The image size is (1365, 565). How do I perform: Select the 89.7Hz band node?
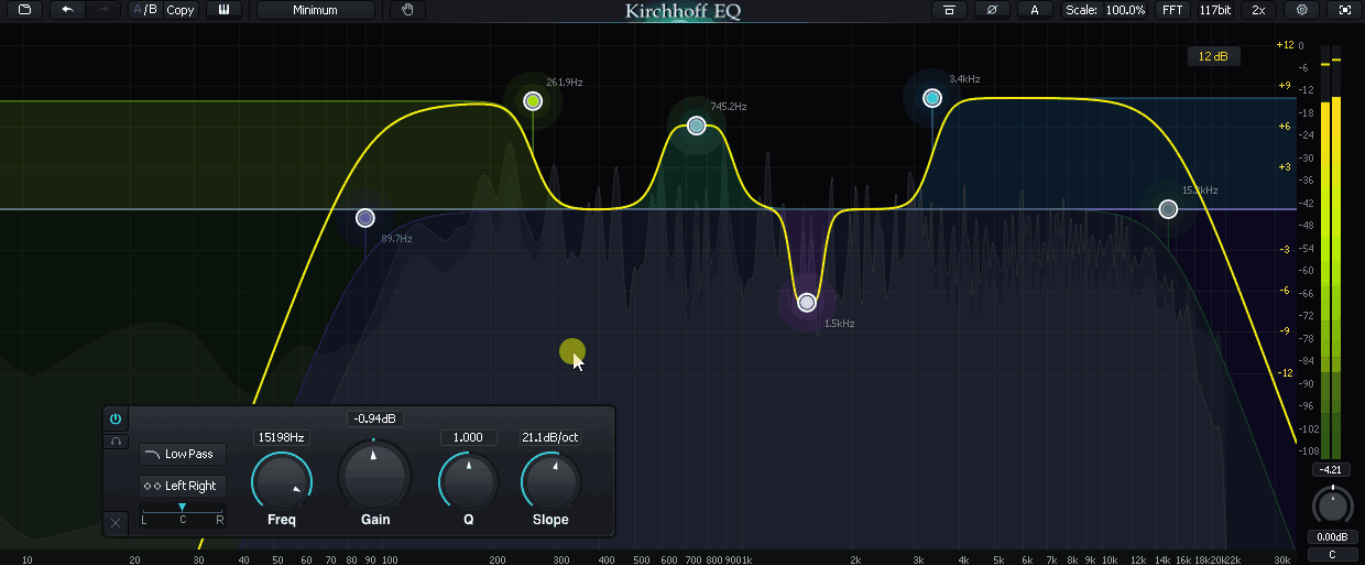point(365,218)
